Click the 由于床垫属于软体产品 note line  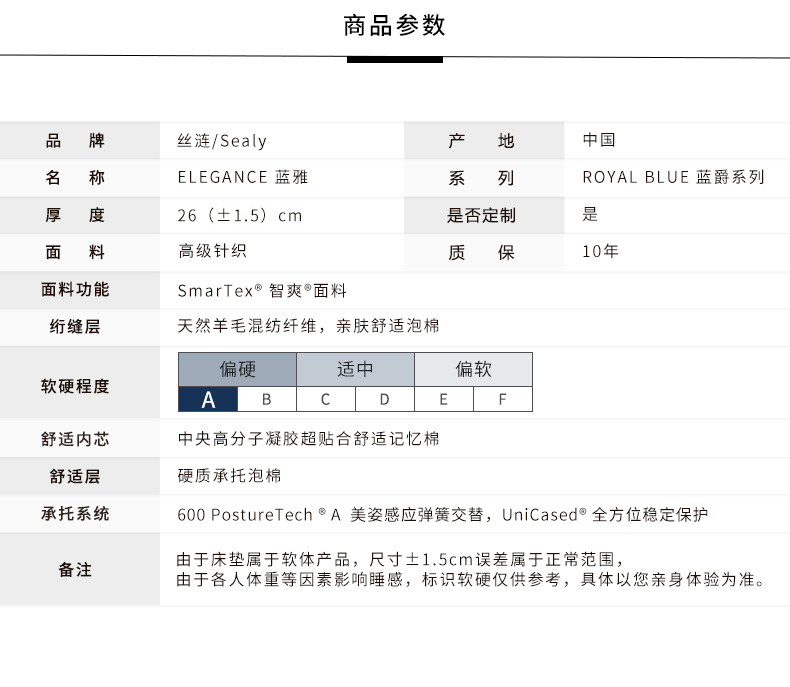click(401, 559)
